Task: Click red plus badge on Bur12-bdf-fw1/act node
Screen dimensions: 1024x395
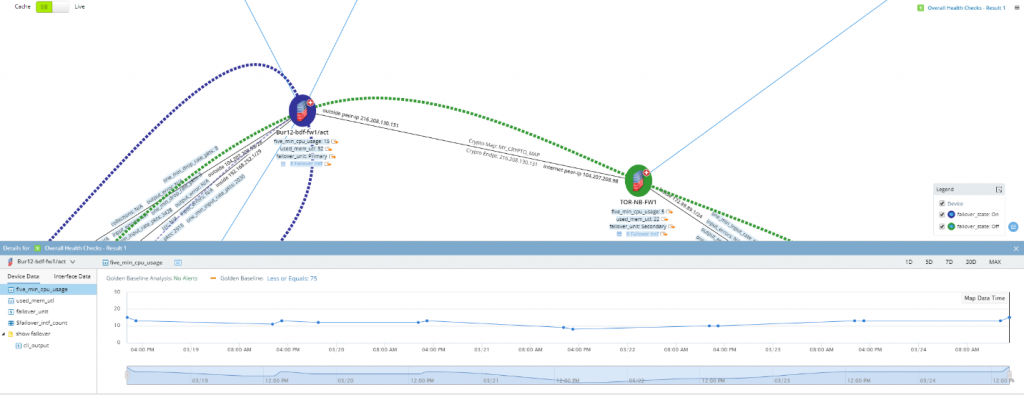Action: (310, 103)
